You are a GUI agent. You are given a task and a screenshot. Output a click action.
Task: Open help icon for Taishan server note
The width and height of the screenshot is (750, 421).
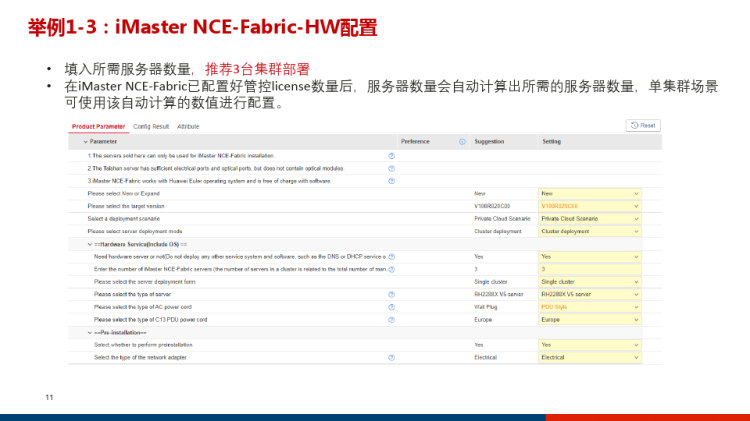tap(391, 168)
